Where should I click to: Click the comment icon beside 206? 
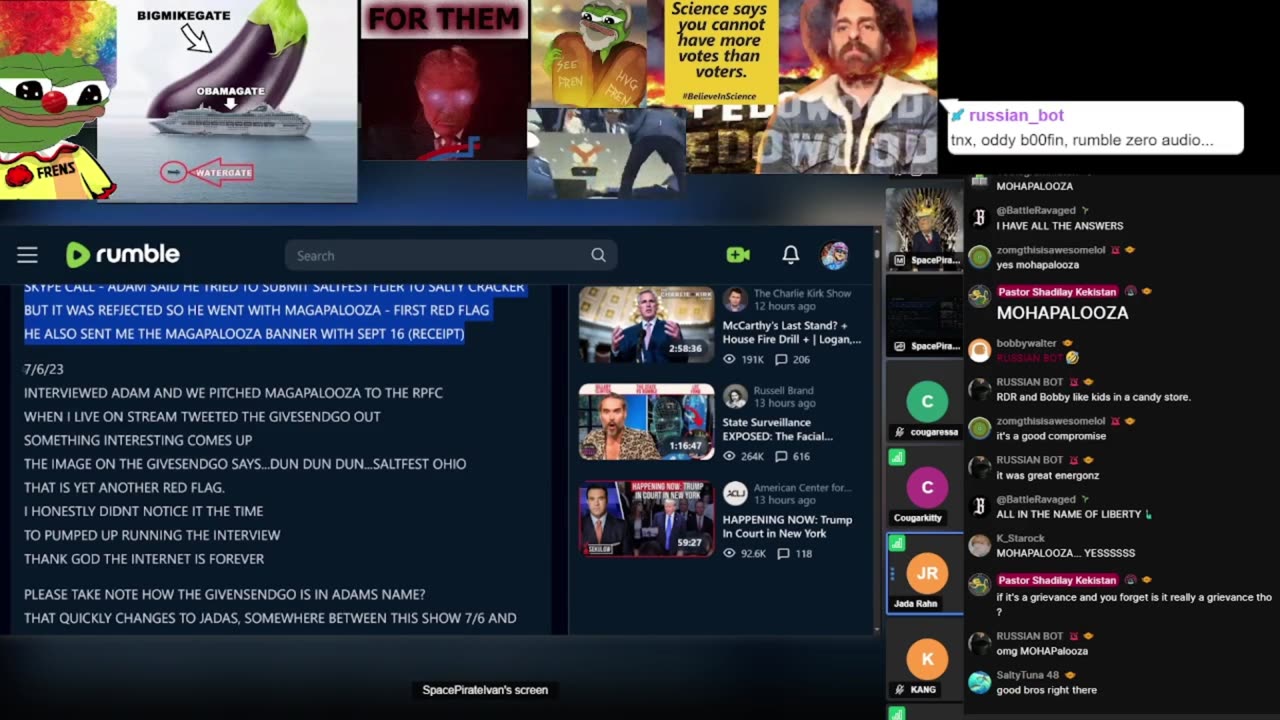pos(783,359)
